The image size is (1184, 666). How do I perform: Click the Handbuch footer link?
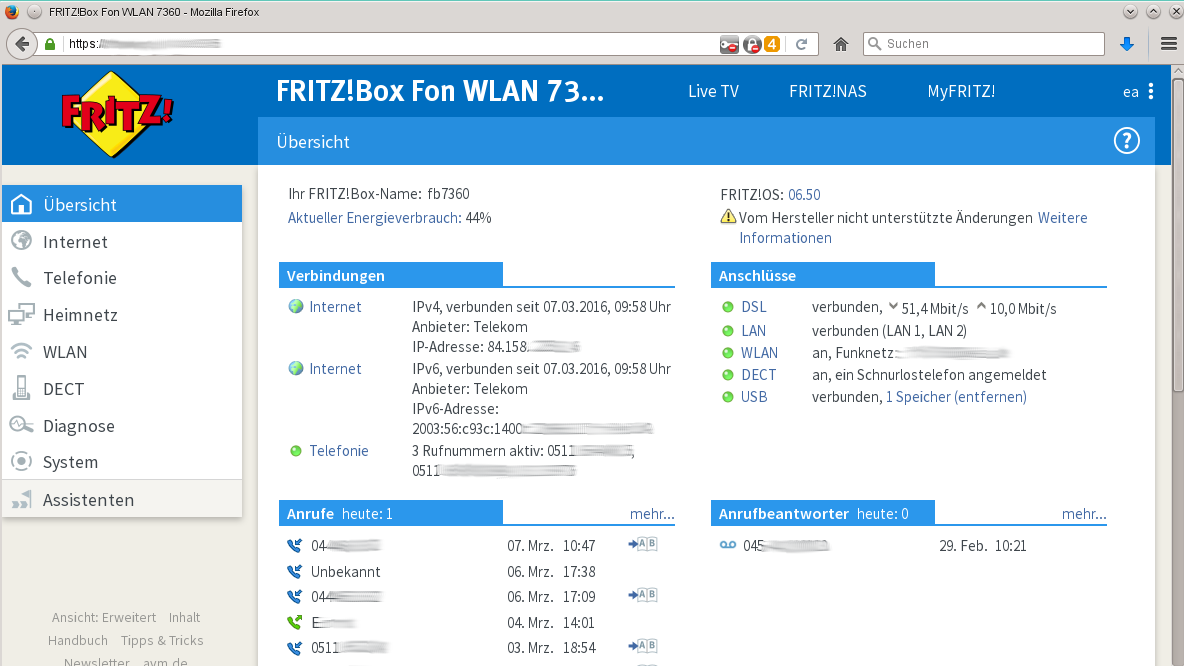point(78,640)
